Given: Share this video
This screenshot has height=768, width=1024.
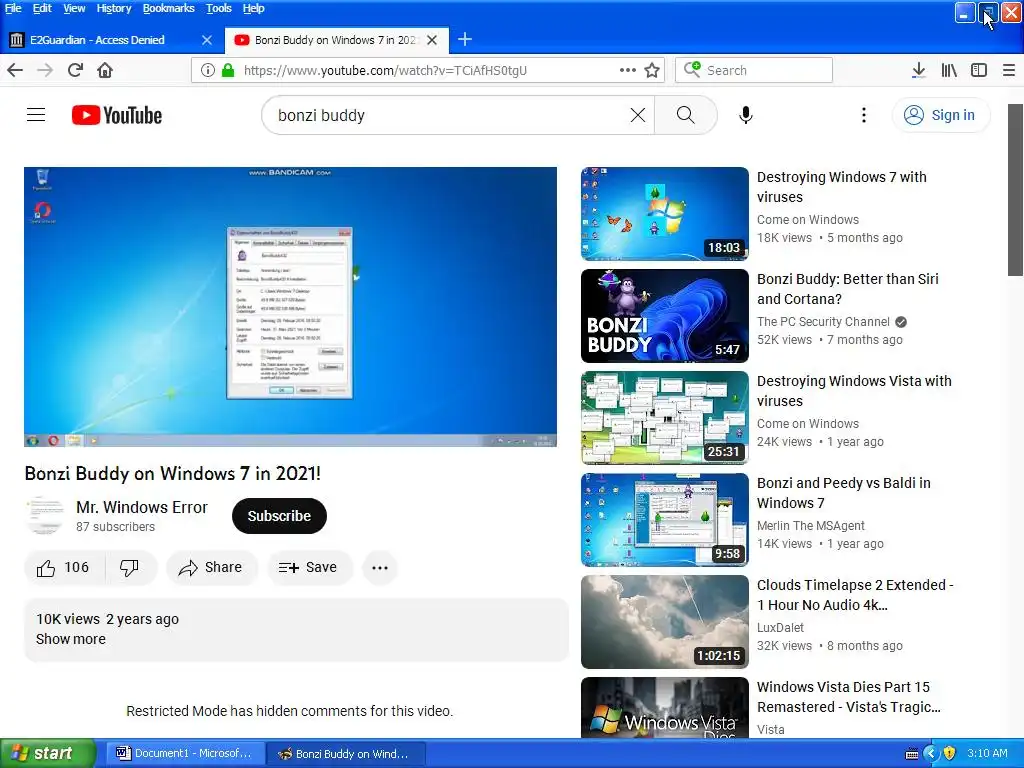Looking at the screenshot, I should point(212,568).
